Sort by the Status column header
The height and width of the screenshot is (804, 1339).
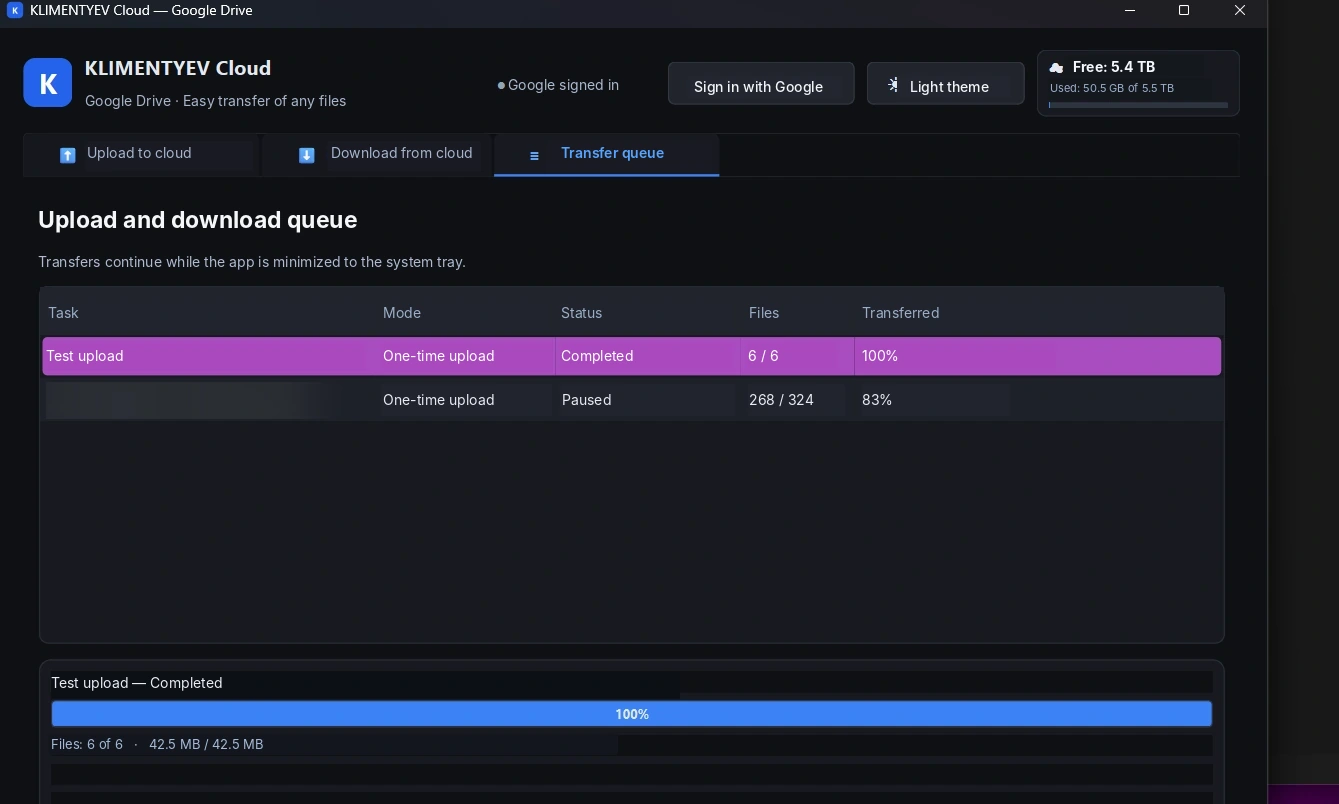581,313
